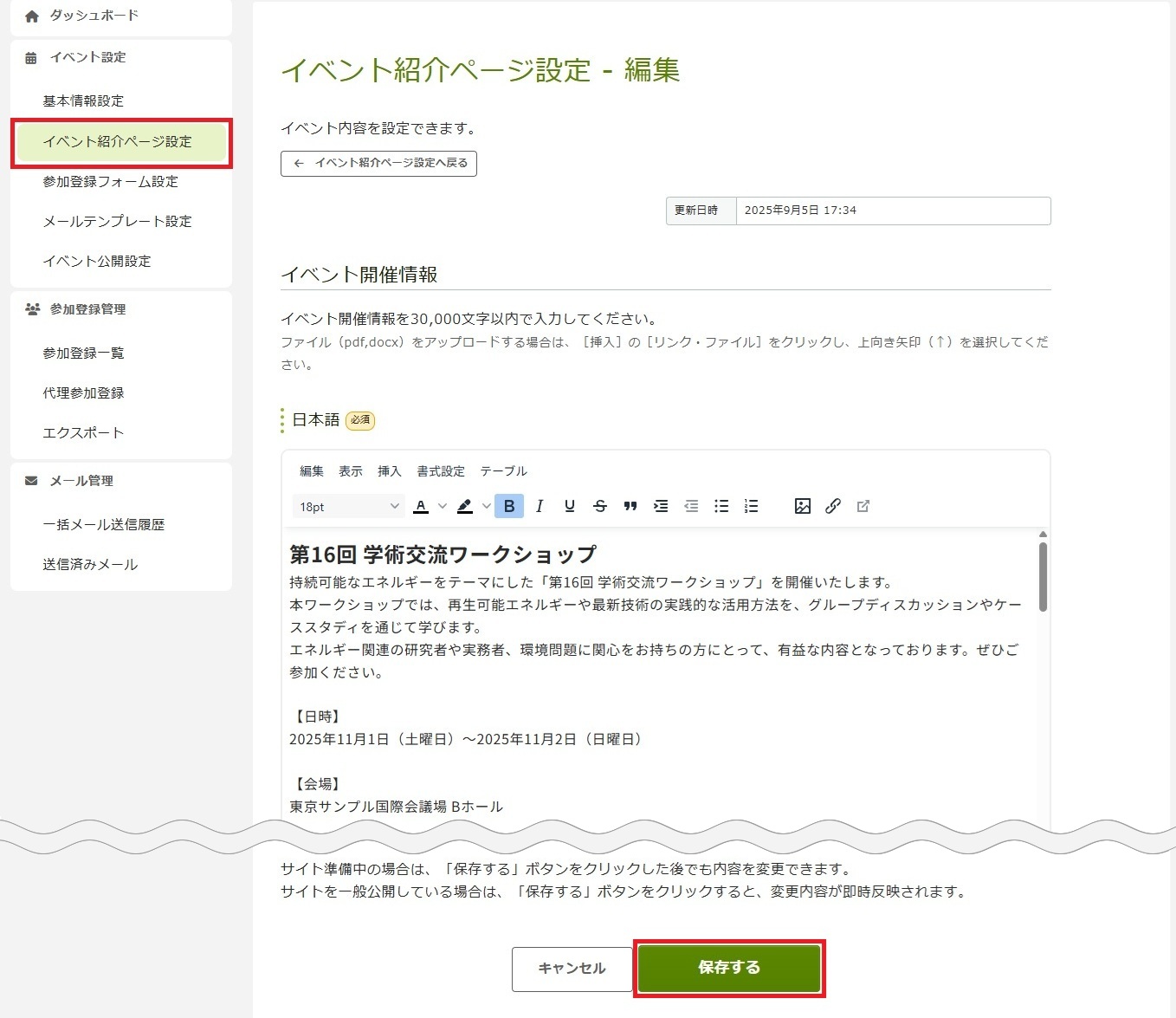Image resolution: width=1176 pixels, height=1018 pixels.
Task: Create a numbered list
Action: [x=751, y=507]
